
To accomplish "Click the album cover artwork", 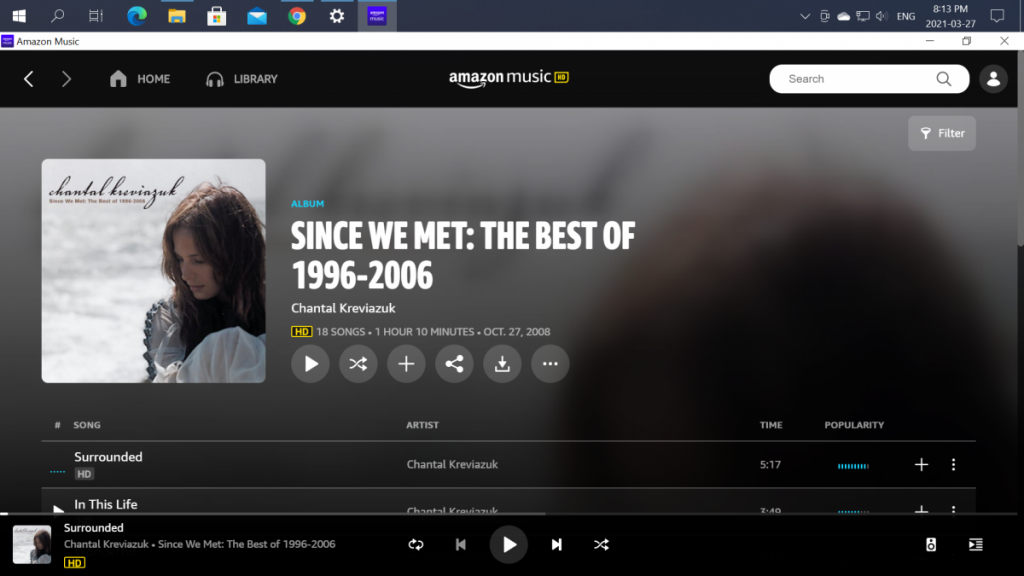I will (153, 271).
